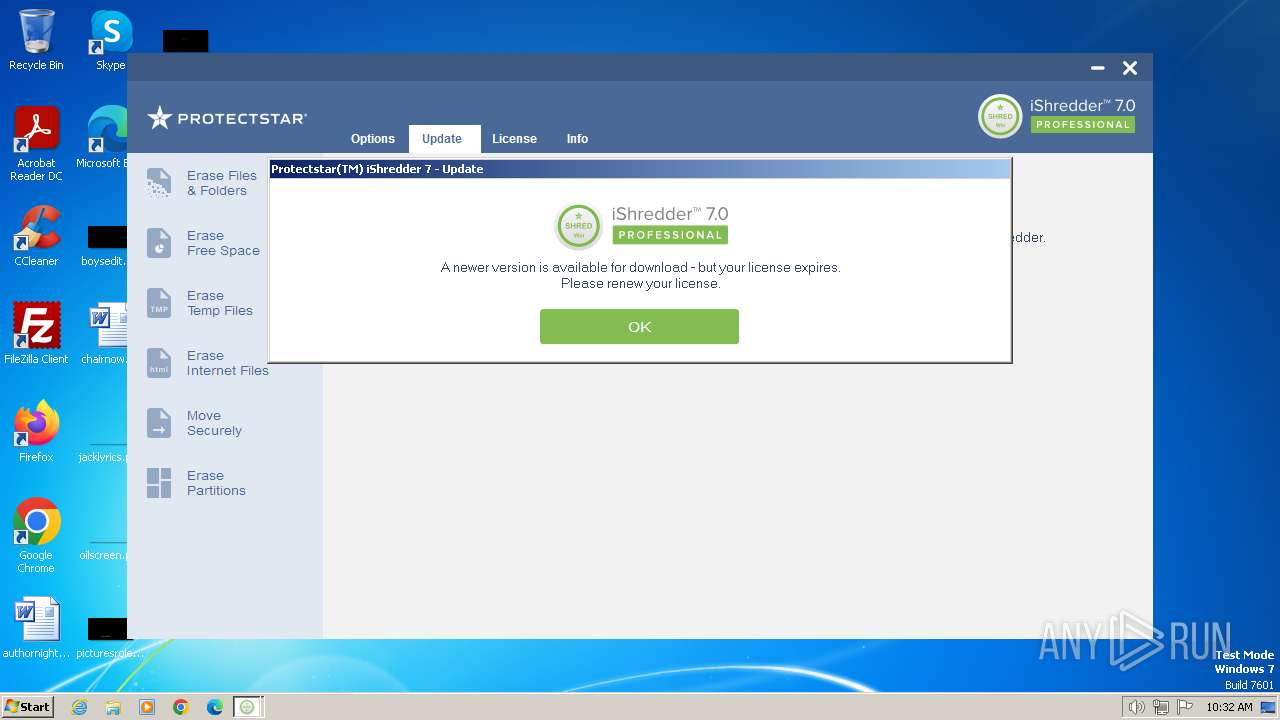Open the Firefox desktop icon

coord(36,431)
